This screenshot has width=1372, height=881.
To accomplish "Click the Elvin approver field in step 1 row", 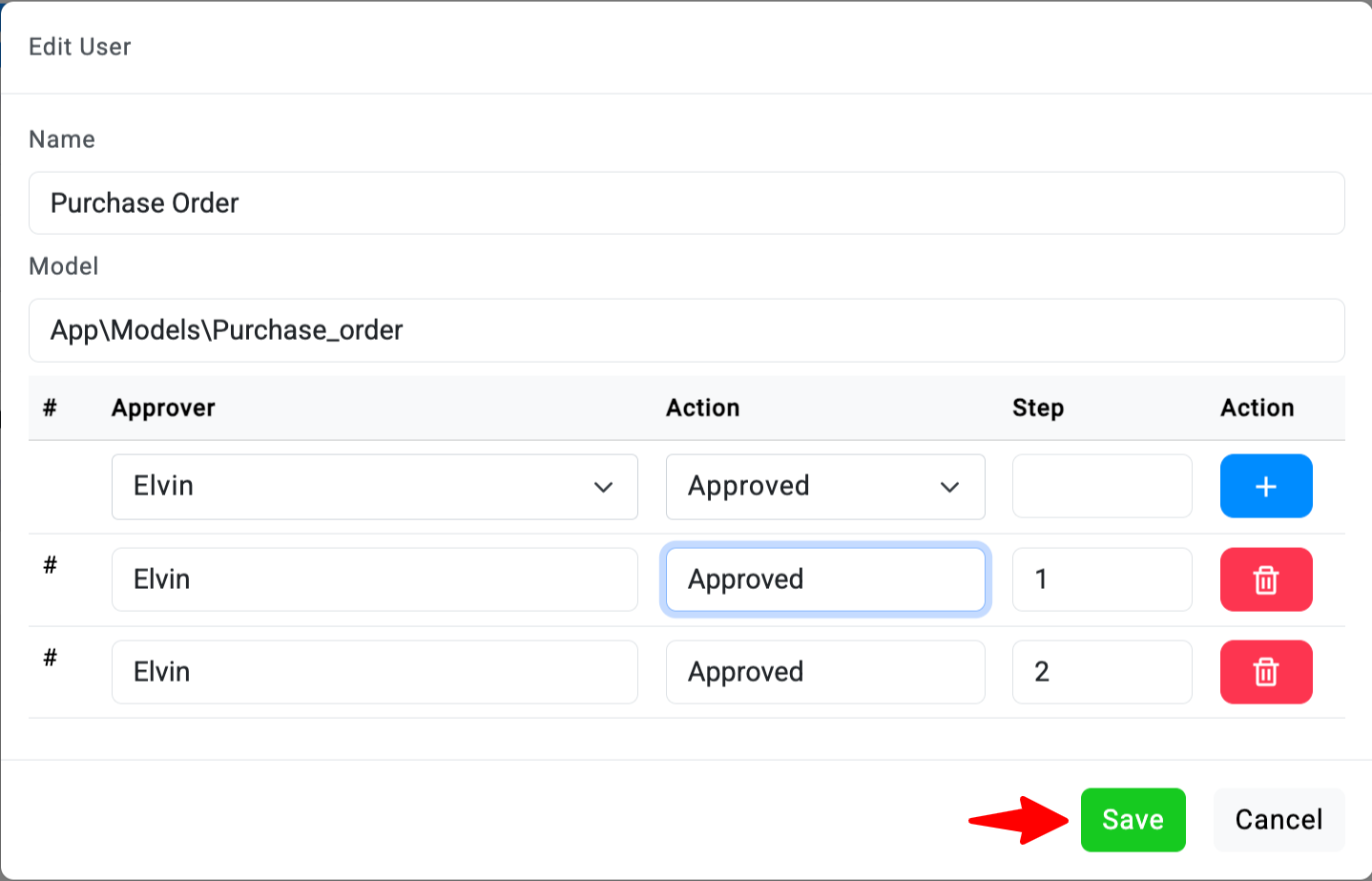I will coord(374,579).
